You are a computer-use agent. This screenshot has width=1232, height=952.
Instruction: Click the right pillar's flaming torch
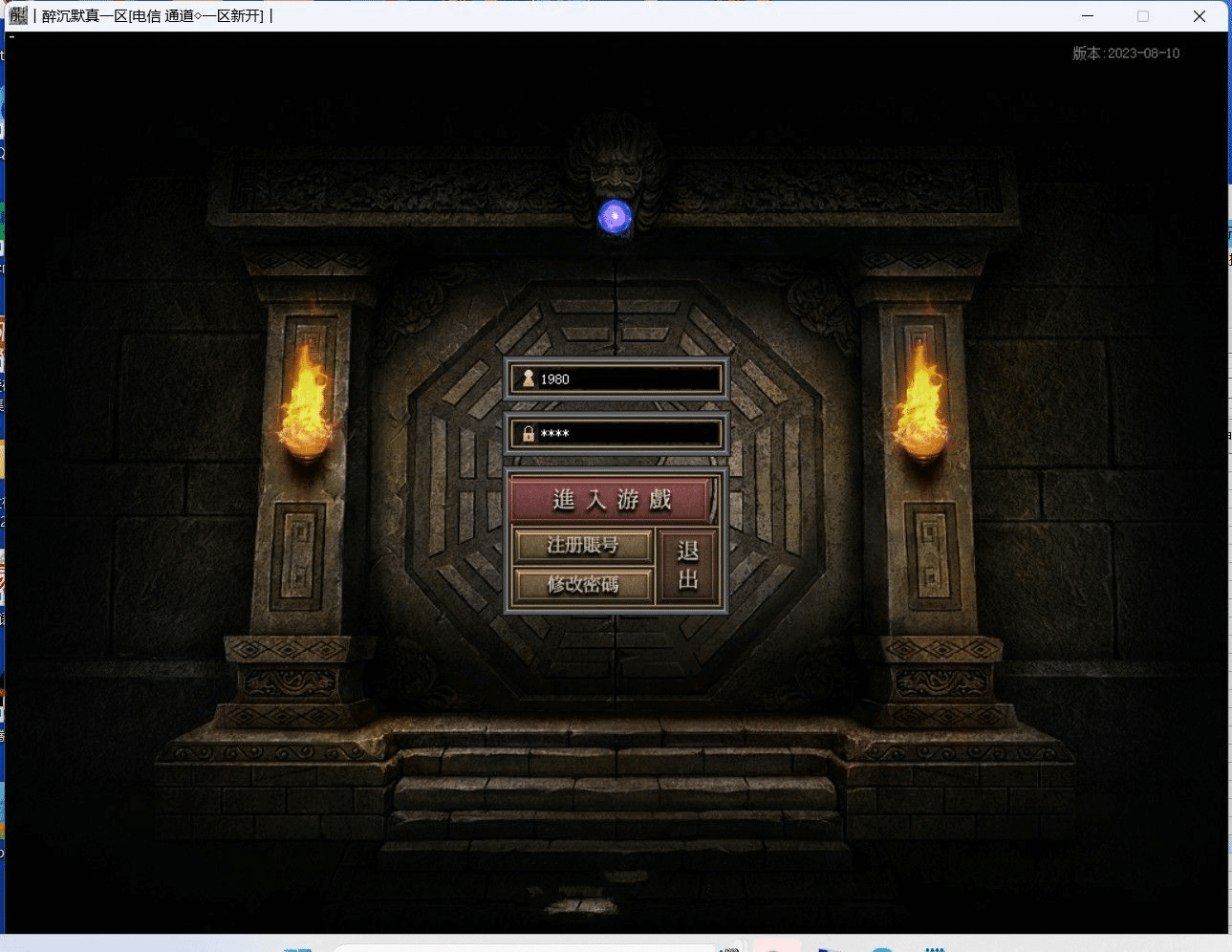(x=920, y=406)
